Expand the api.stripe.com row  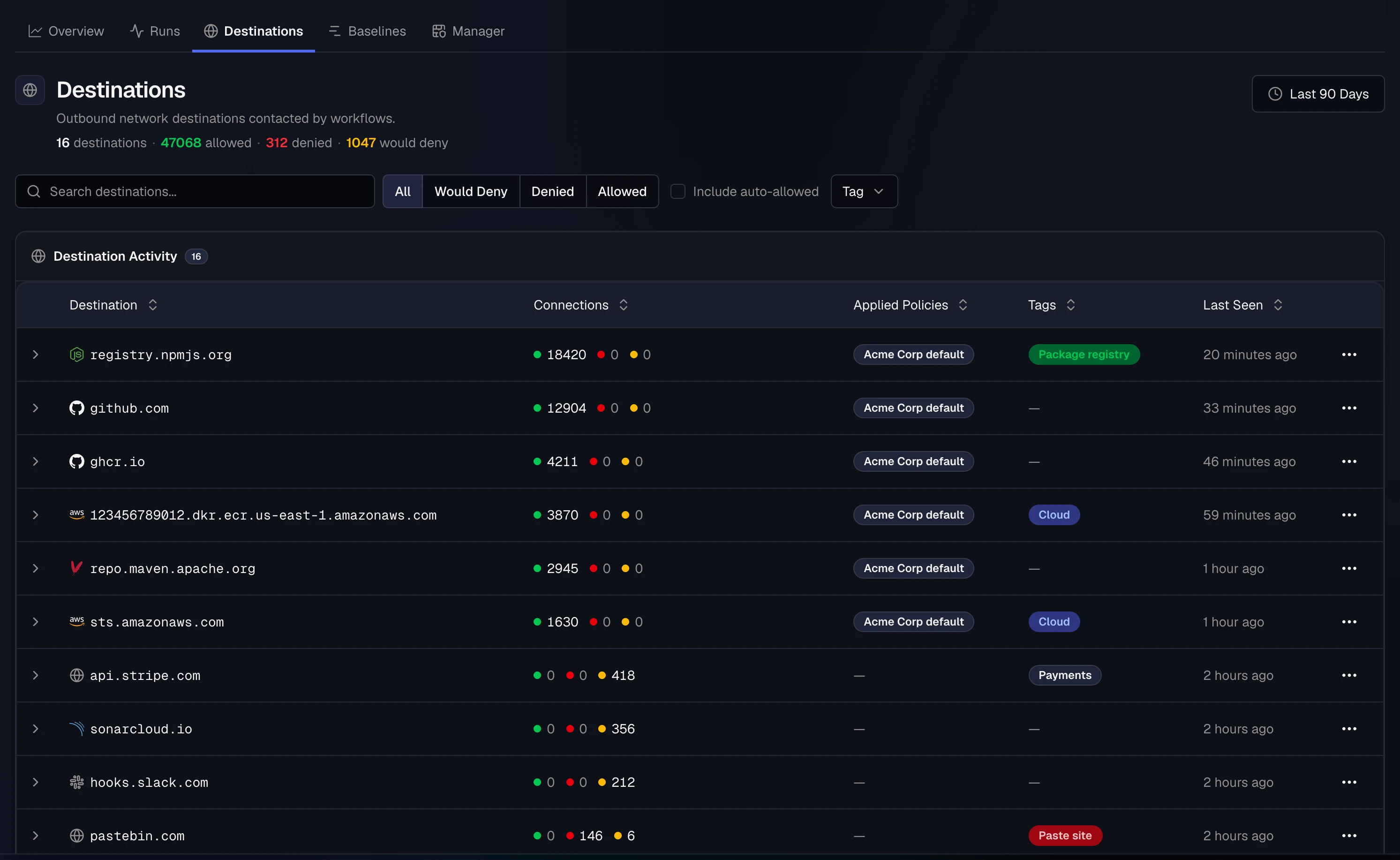pyautogui.click(x=35, y=675)
